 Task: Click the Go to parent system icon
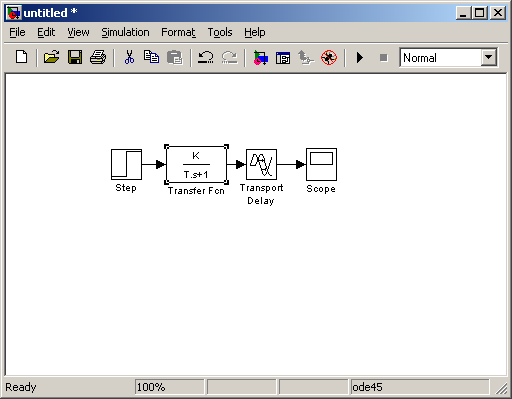pyautogui.click(x=305, y=57)
